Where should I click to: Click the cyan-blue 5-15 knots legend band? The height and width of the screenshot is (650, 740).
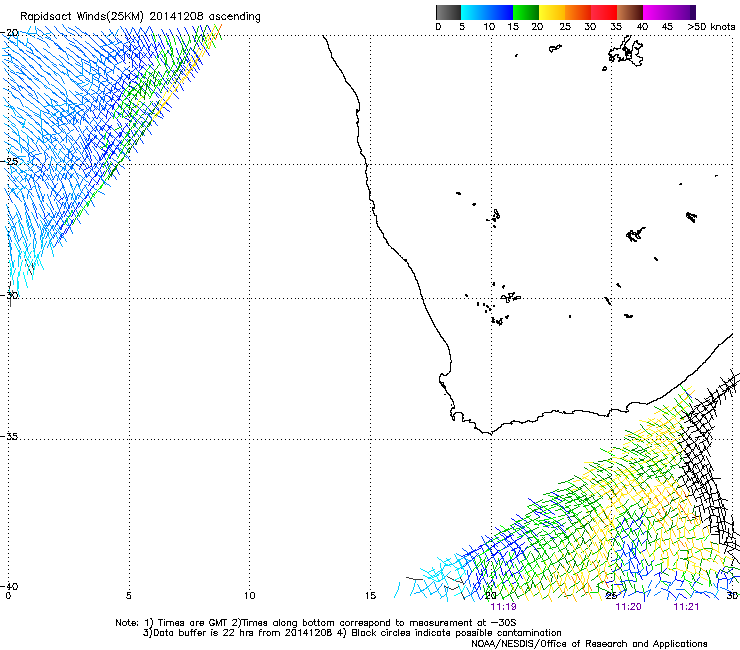(x=487, y=12)
